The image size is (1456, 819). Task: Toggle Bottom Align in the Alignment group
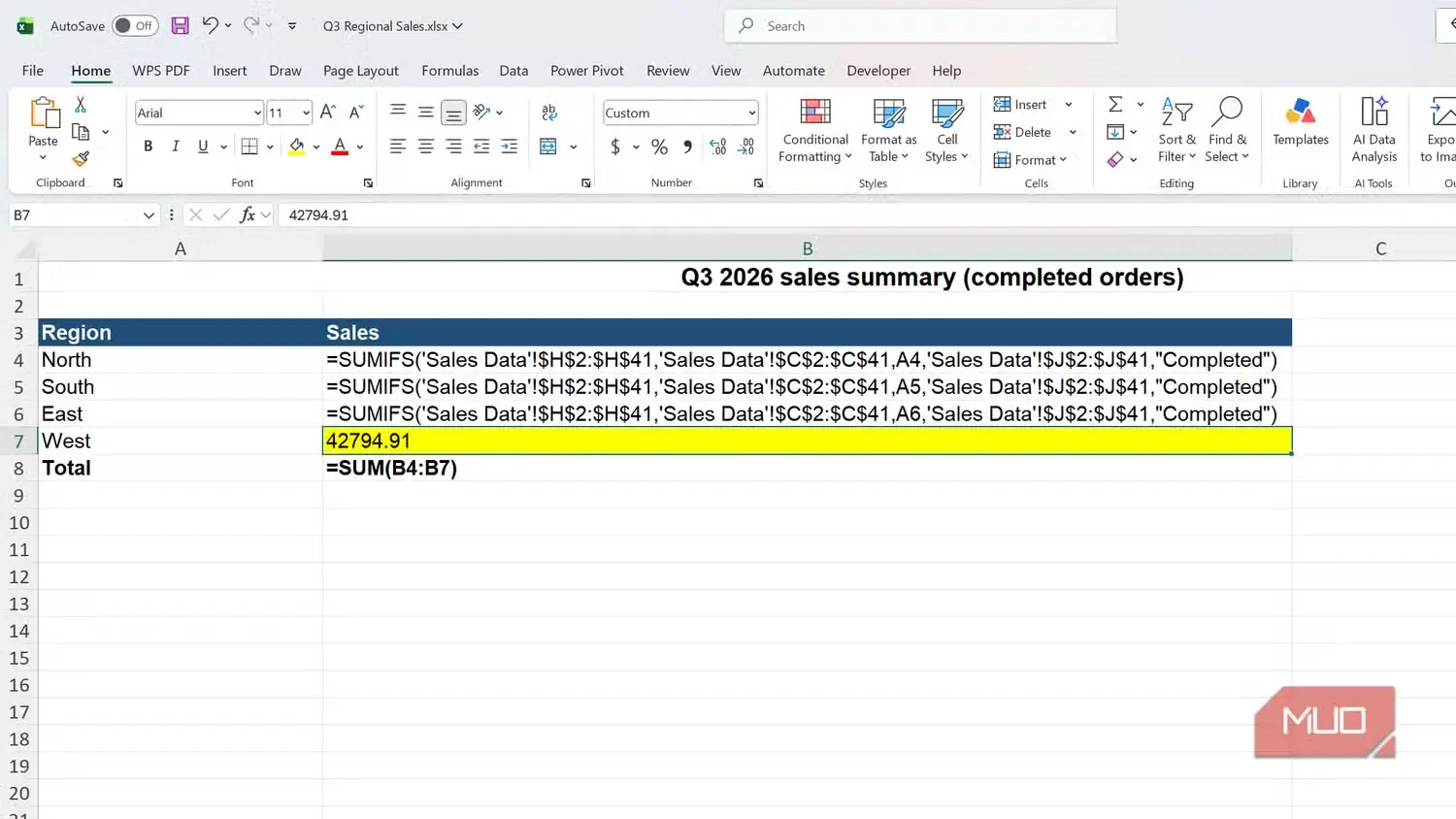(x=453, y=113)
